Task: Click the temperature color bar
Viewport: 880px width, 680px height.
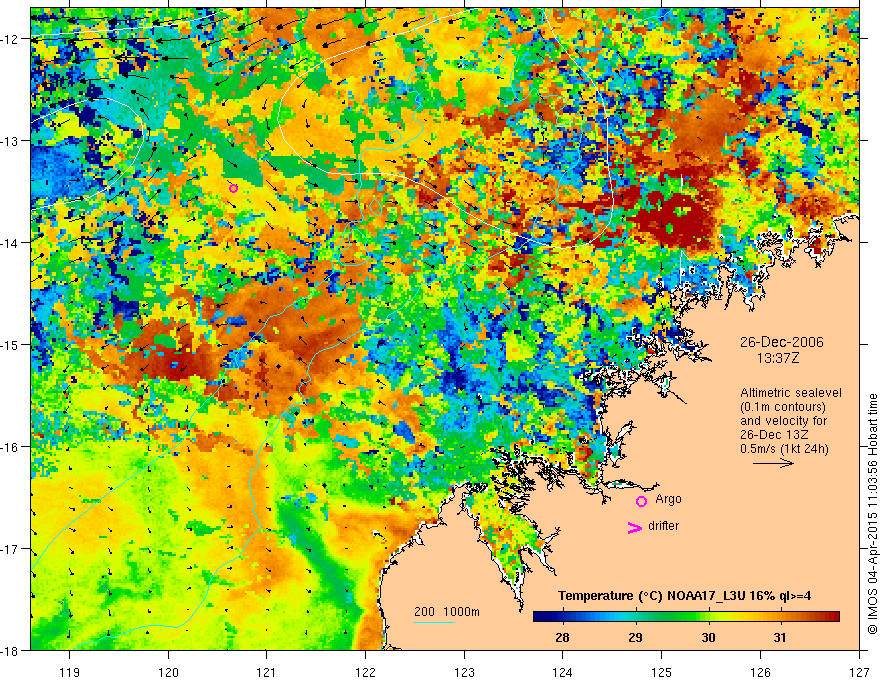Action: click(x=686, y=617)
